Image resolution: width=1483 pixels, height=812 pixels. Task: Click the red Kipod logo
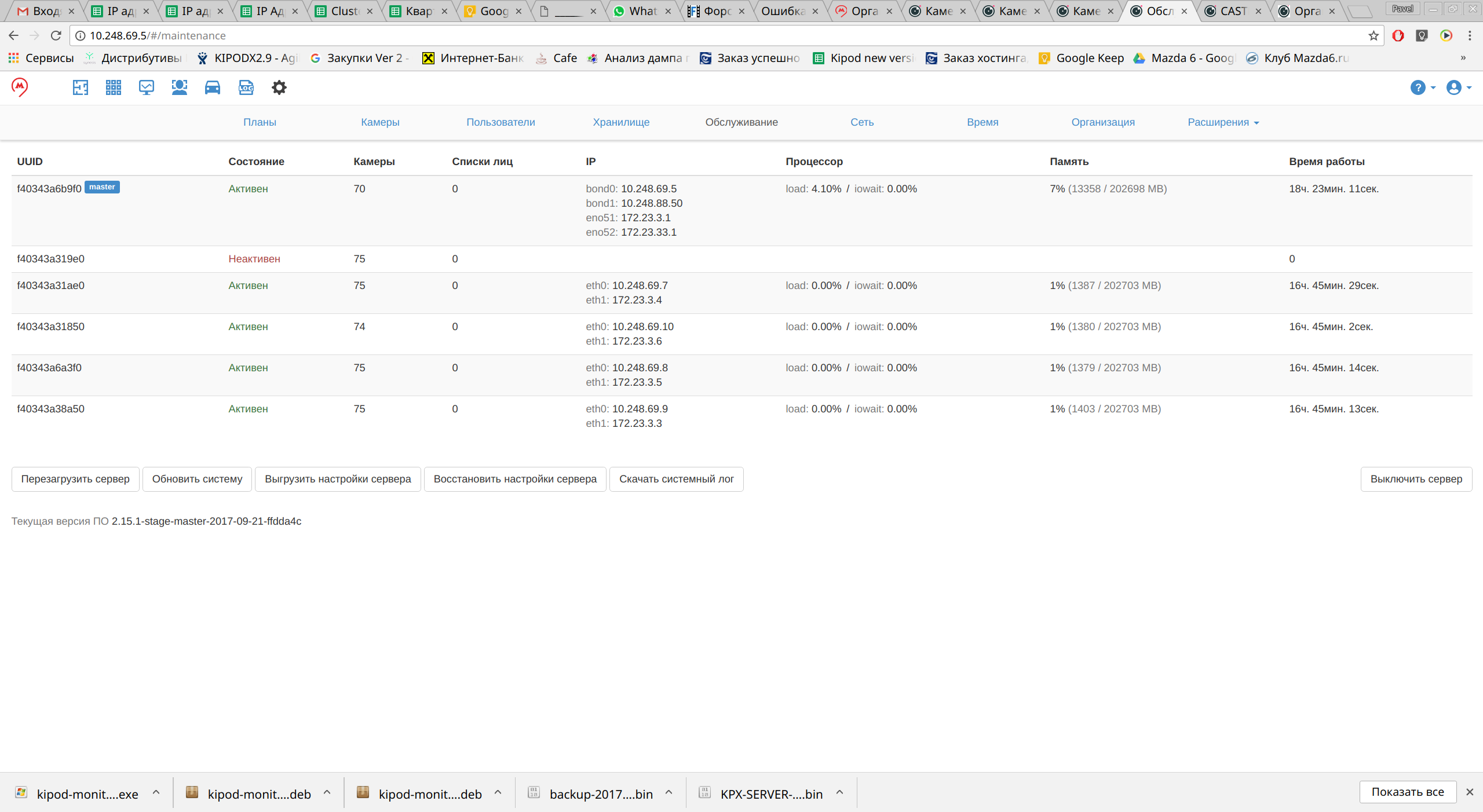(20, 87)
